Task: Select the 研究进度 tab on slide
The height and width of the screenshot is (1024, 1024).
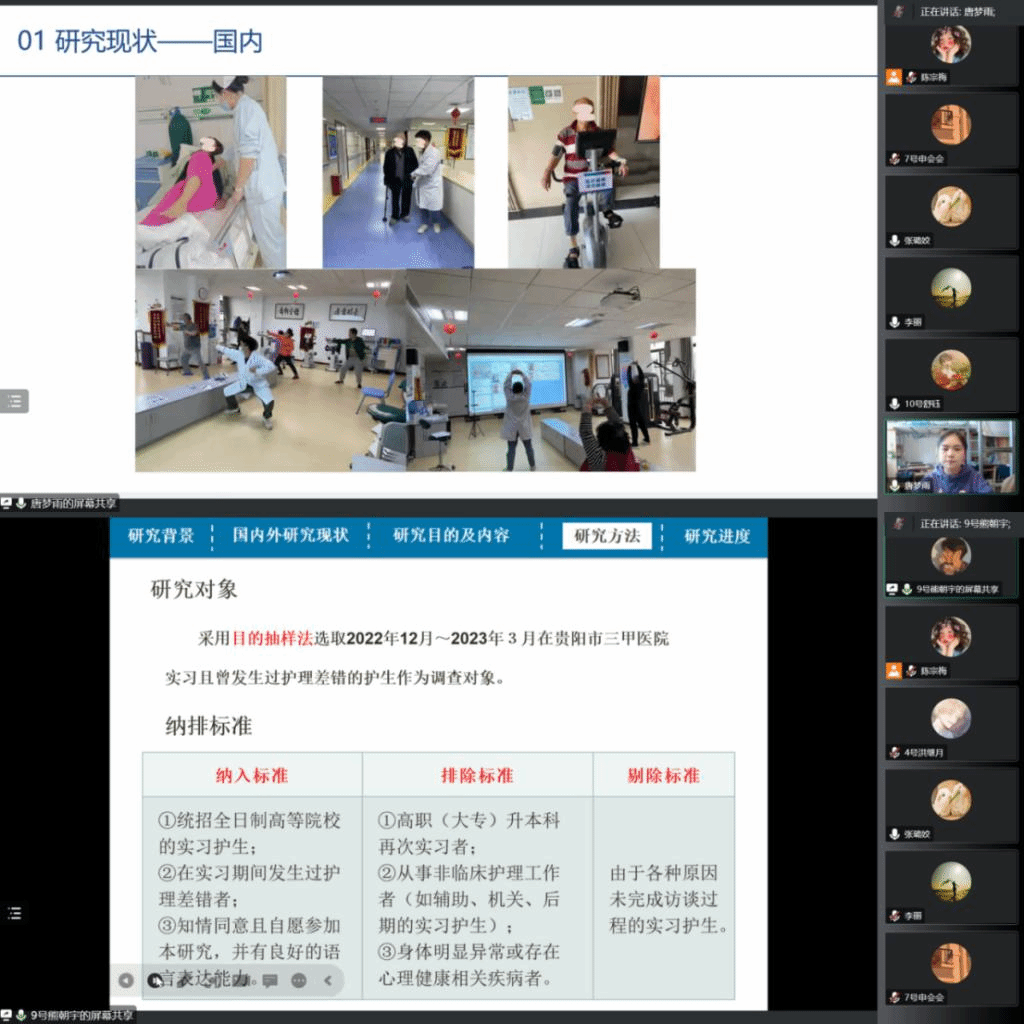Action: click(717, 536)
